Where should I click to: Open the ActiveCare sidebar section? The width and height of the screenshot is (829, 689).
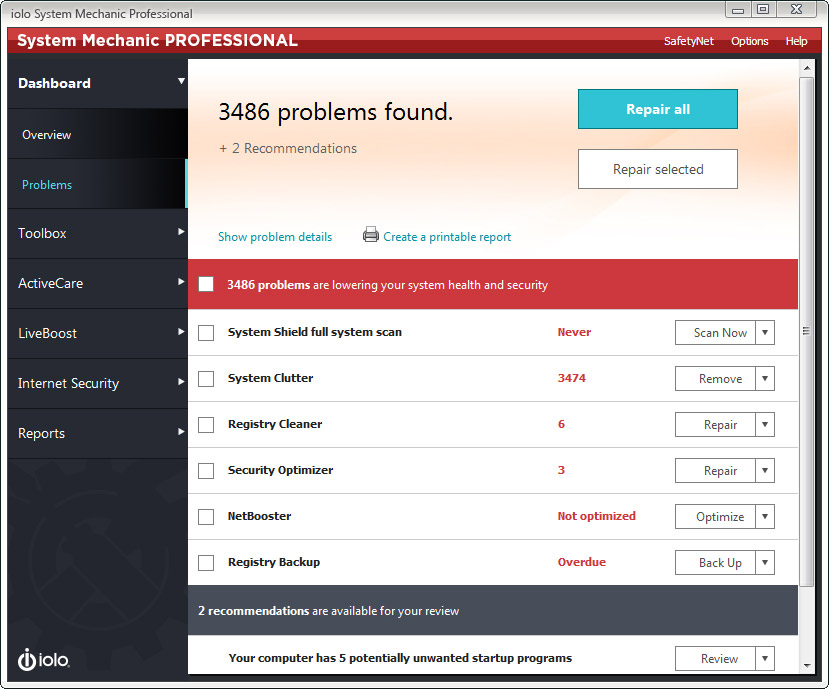click(98, 283)
